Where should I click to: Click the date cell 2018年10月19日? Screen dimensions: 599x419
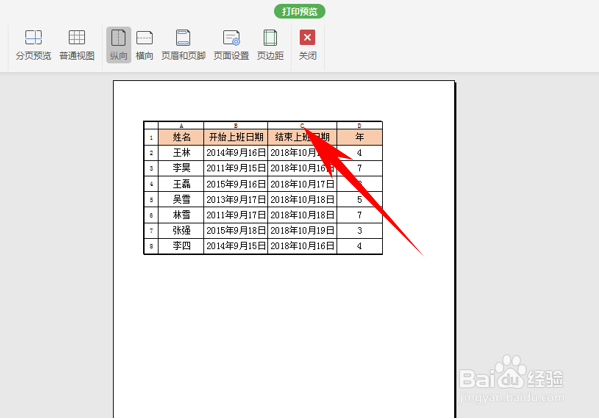pos(302,230)
